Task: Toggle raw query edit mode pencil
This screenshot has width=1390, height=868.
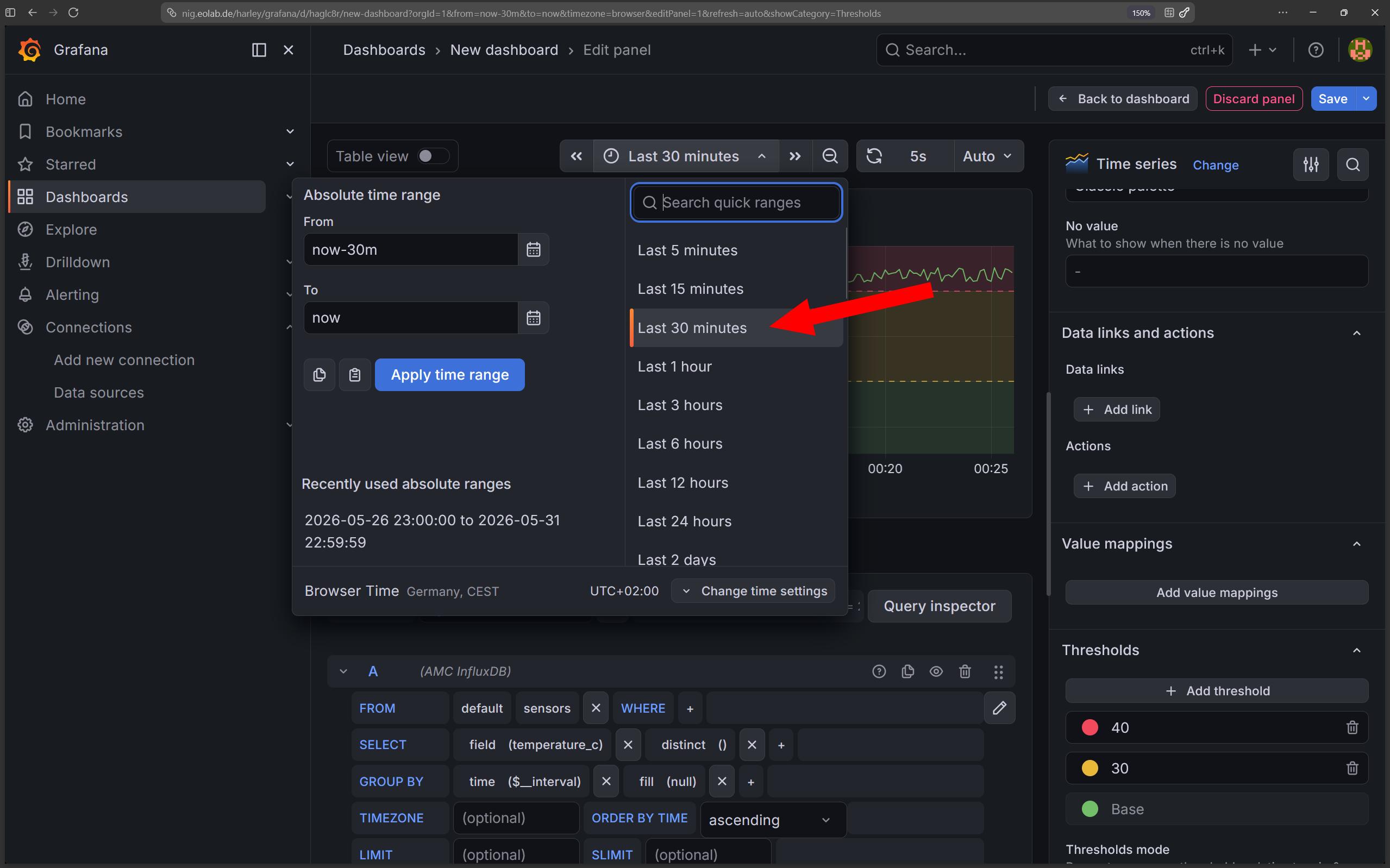Action: point(1000,708)
